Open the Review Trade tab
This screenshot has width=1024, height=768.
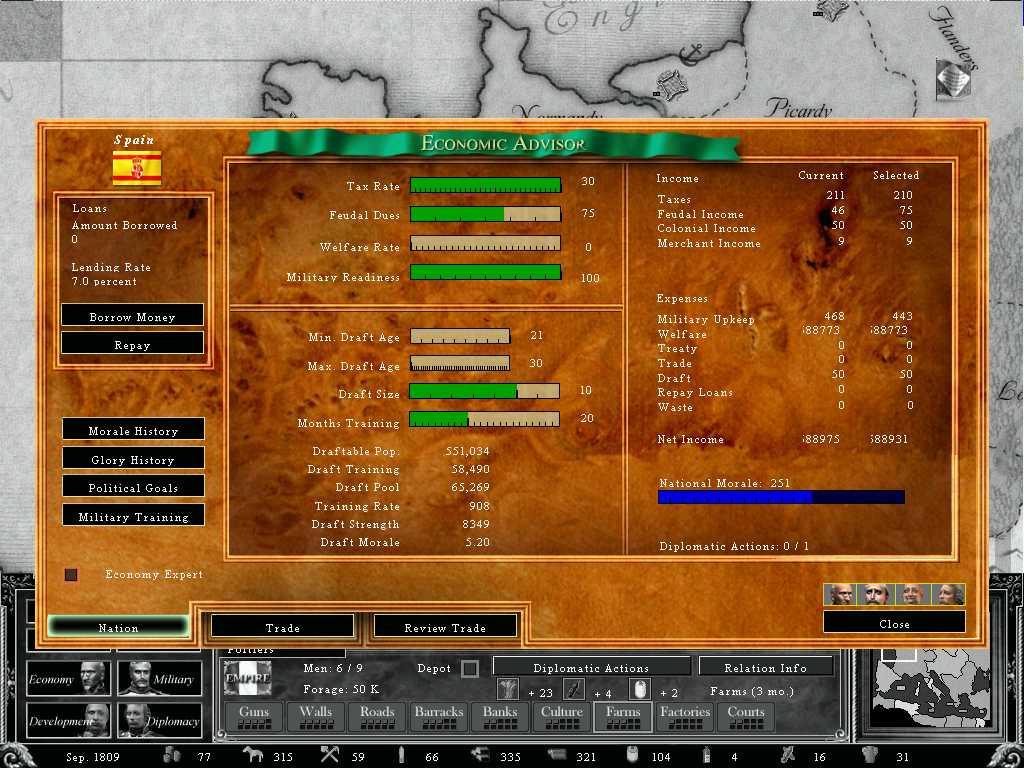click(445, 628)
